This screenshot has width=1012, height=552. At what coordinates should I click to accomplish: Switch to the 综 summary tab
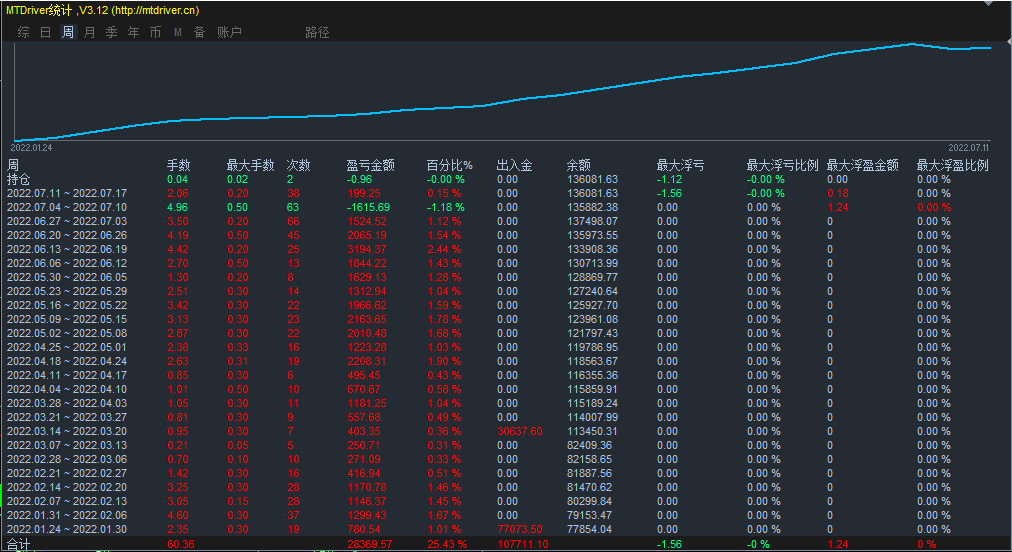click(23, 32)
